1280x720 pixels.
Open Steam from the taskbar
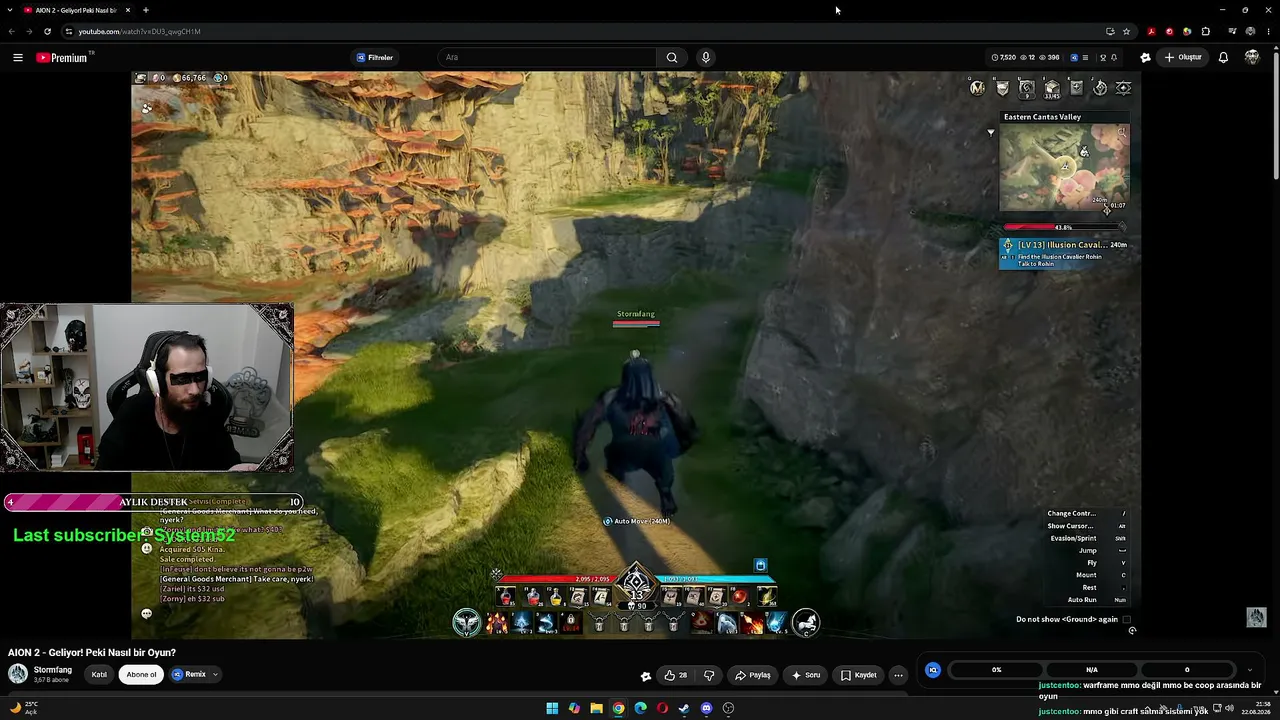pyautogui.click(x=684, y=708)
